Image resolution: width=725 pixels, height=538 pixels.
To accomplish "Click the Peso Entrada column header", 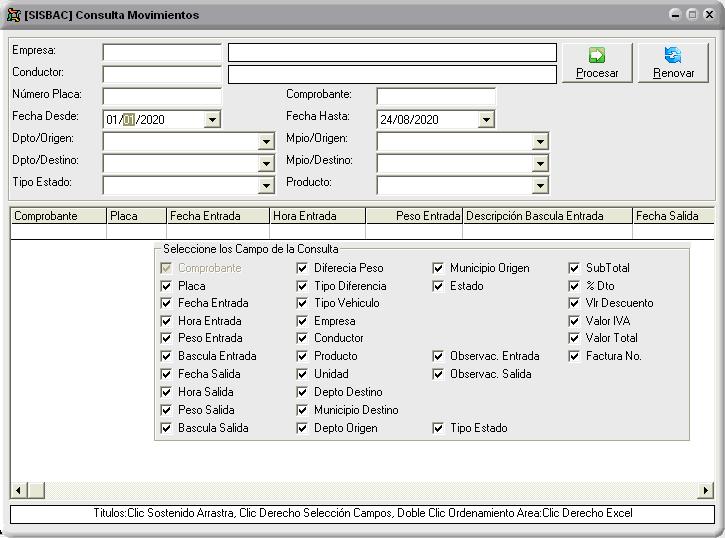I will click(415, 216).
